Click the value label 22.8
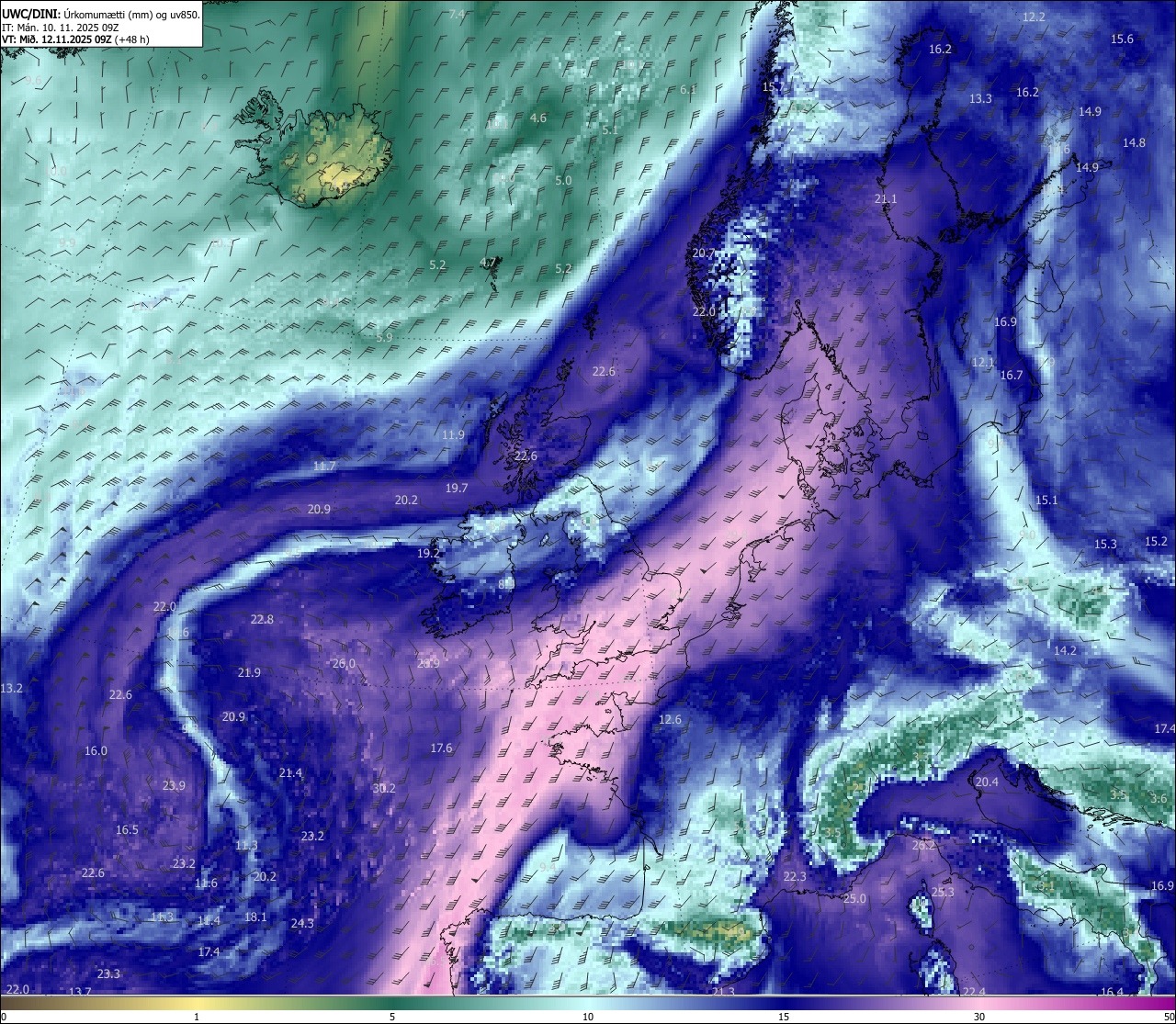Image resolution: width=1176 pixels, height=1024 pixels. (x=262, y=619)
